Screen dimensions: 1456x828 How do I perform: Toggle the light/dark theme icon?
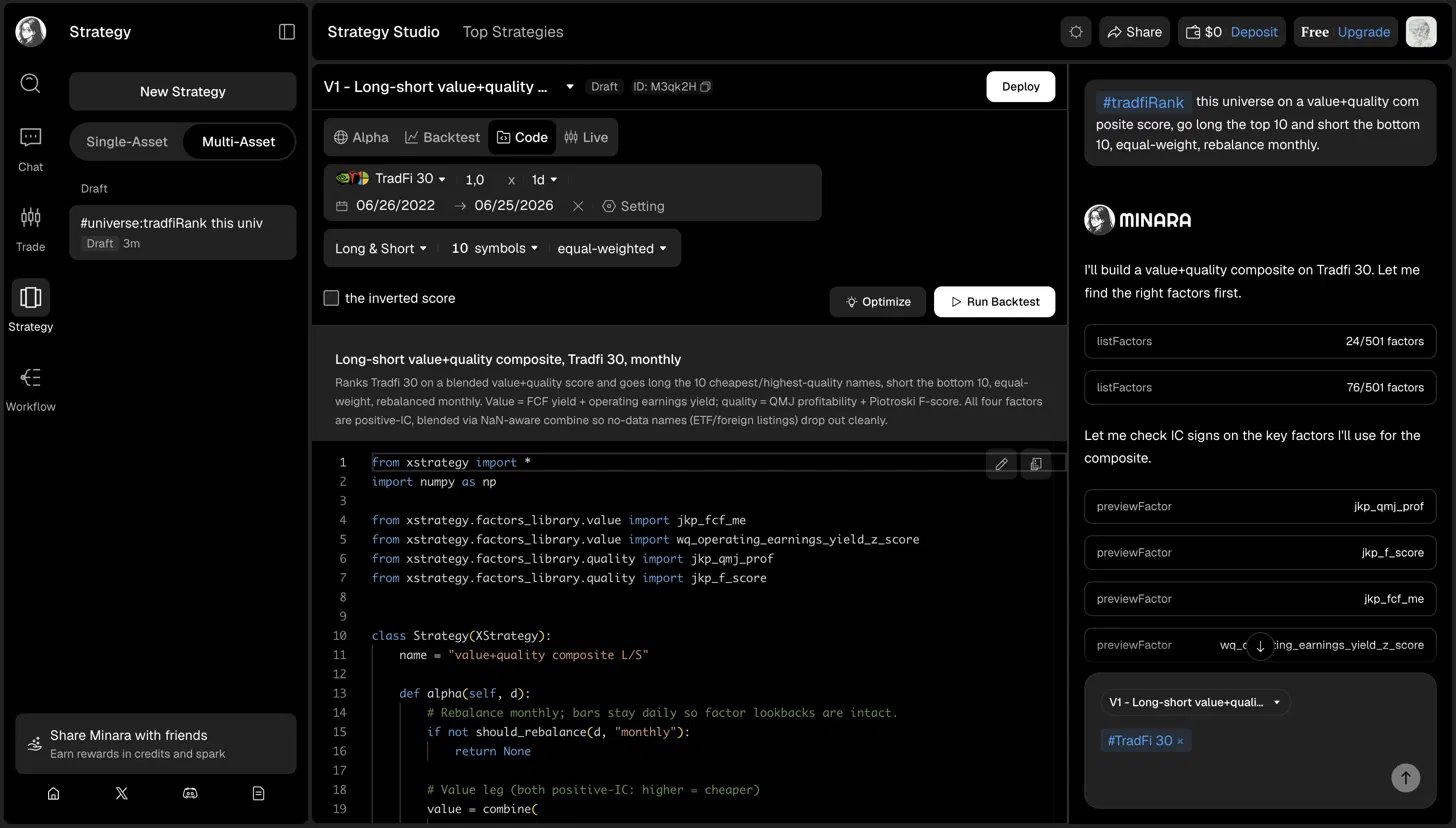[1076, 32]
